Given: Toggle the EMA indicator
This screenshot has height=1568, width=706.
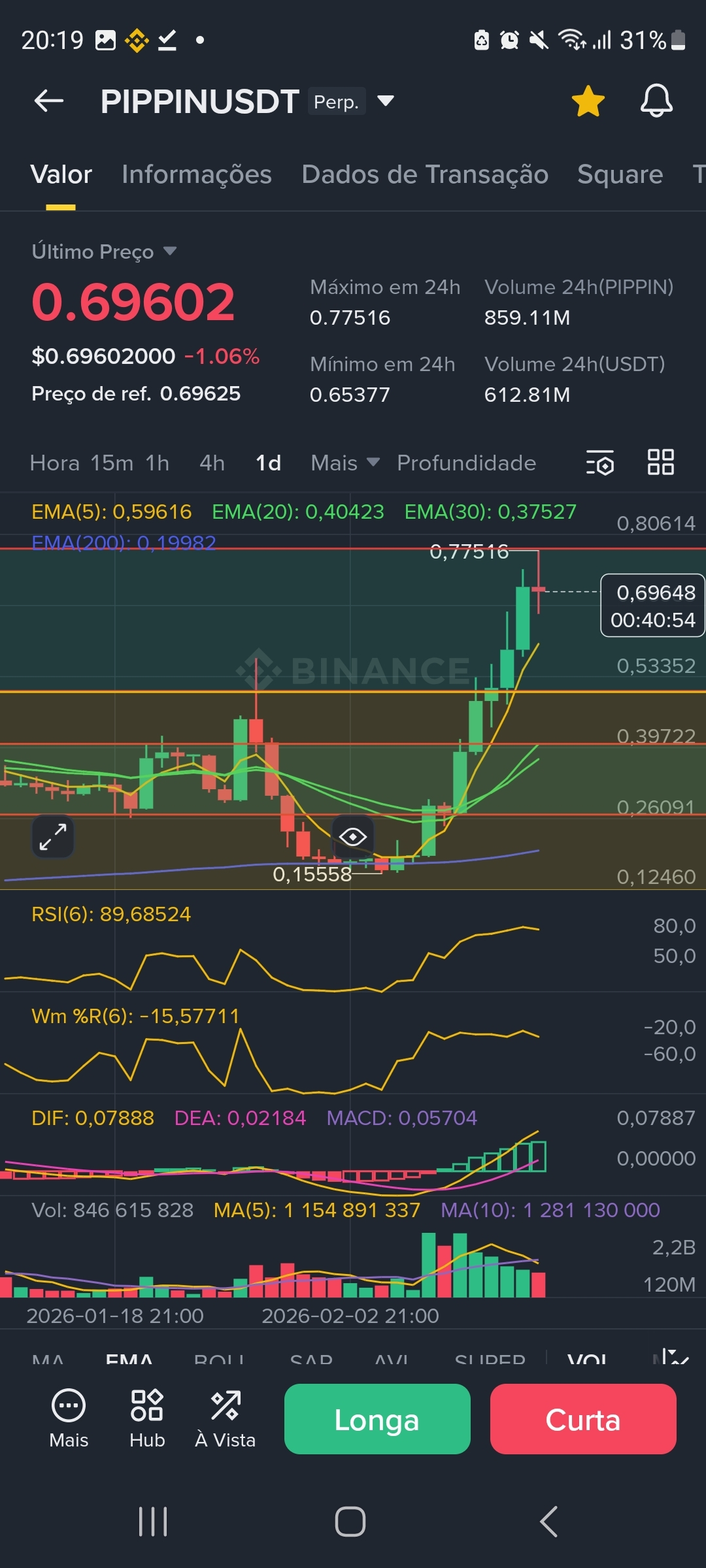Looking at the screenshot, I should tap(129, 1359).
